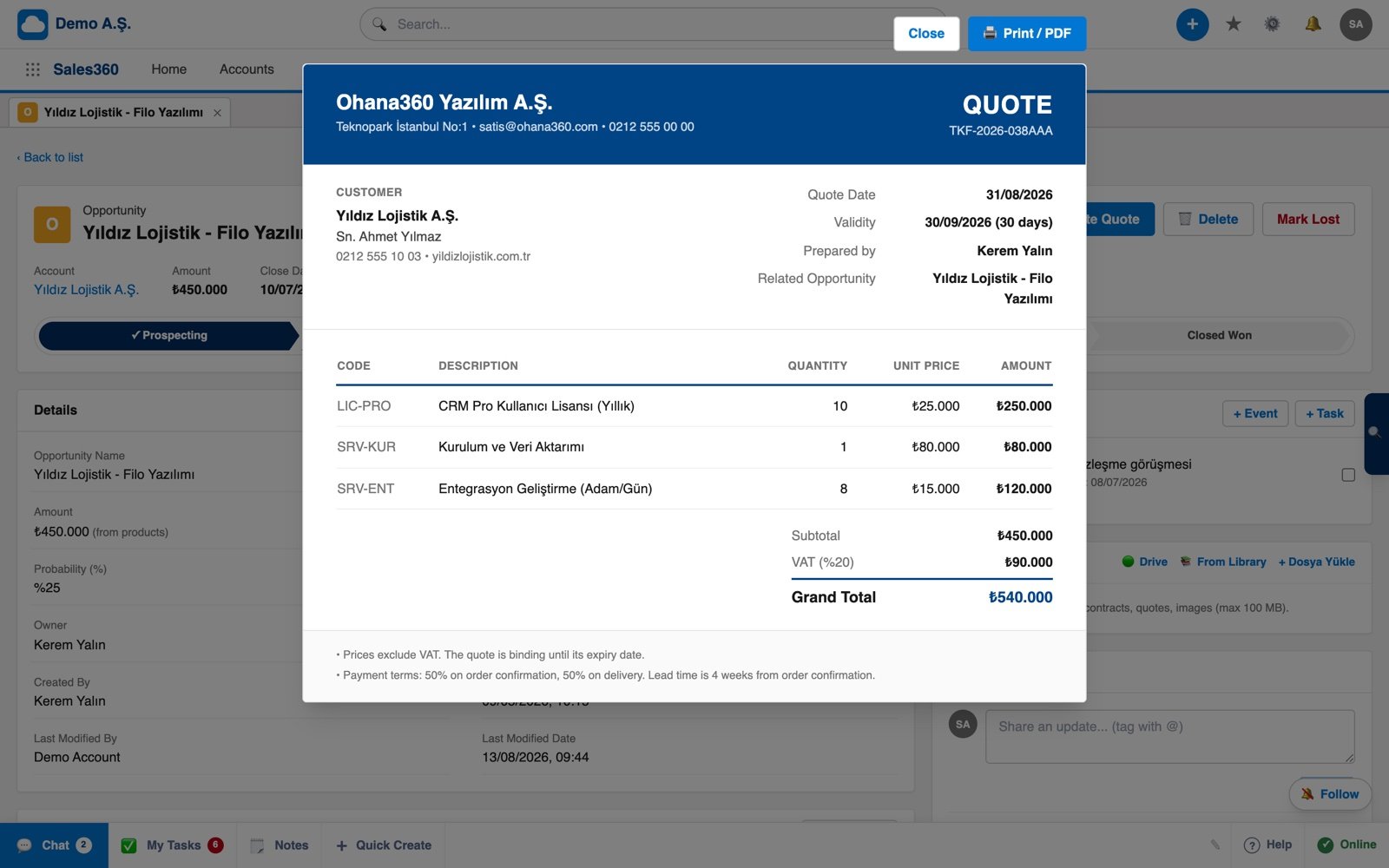Screen dimensions: 1389x868
Task: Click the SRV-ENT product code
Action: coord(365,489)
